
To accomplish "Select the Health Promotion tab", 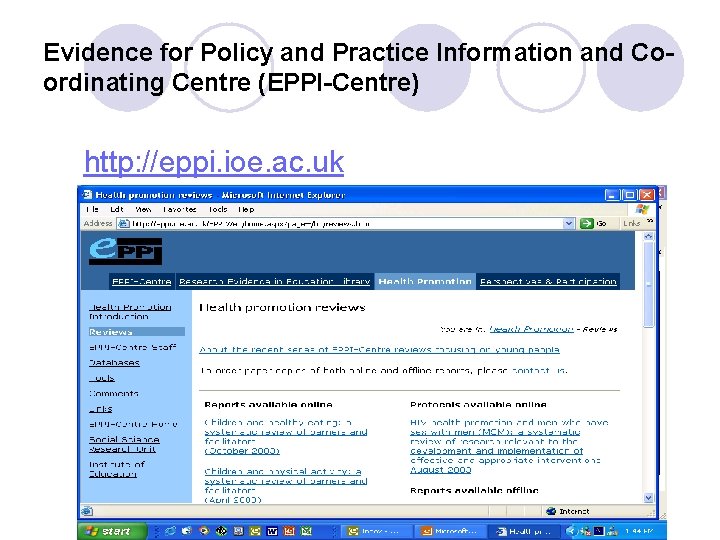I will pyautogui.click(x=425, y=281).
